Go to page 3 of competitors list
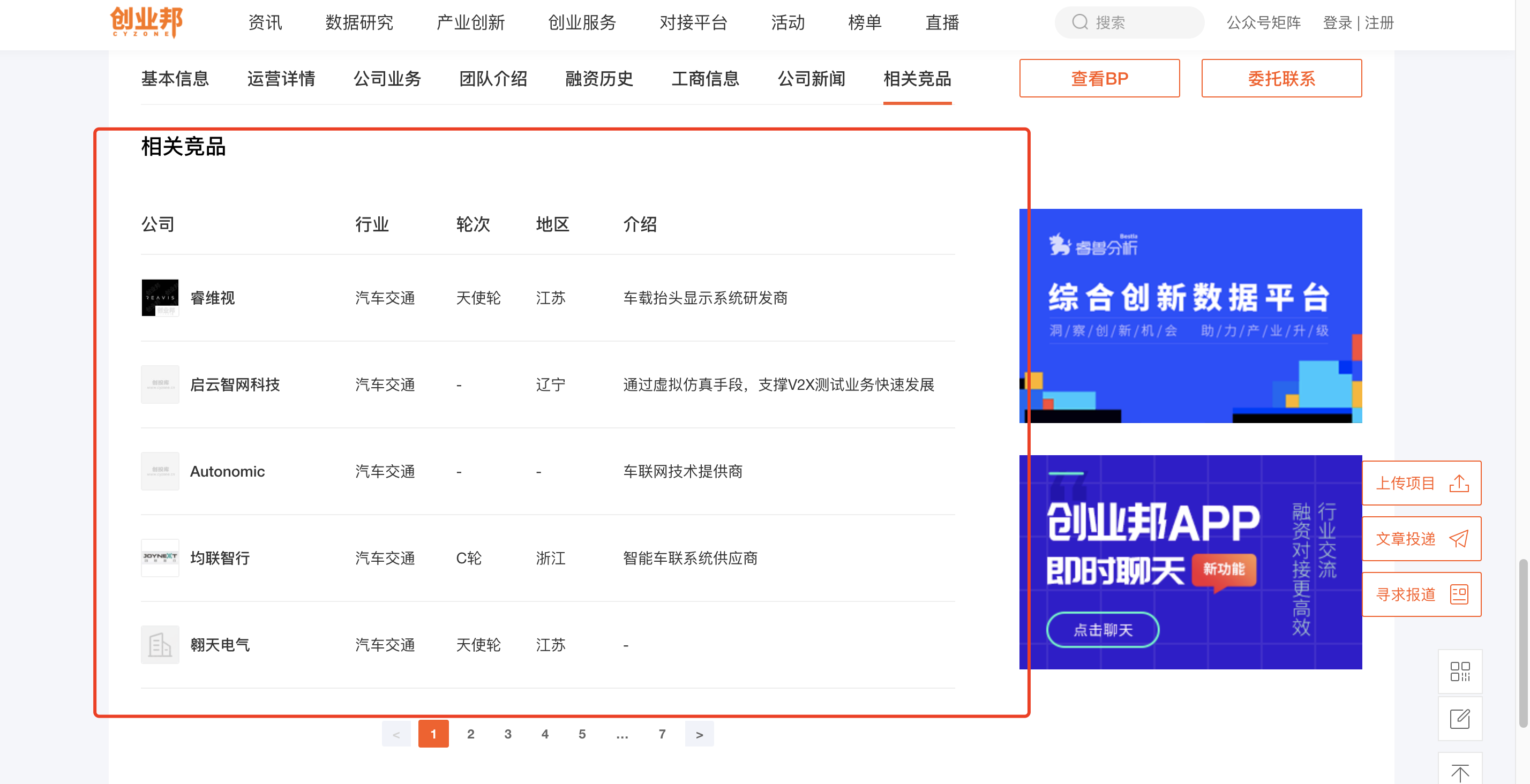Image resolution: width=1530 pixels, height=784 pixels. point(507,734)
